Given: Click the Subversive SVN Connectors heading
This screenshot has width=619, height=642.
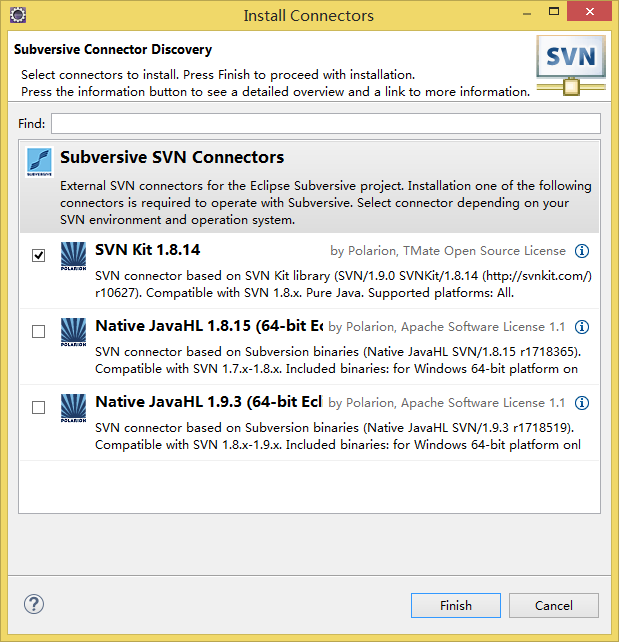Looking at the screenshot, I should (172, 157).
